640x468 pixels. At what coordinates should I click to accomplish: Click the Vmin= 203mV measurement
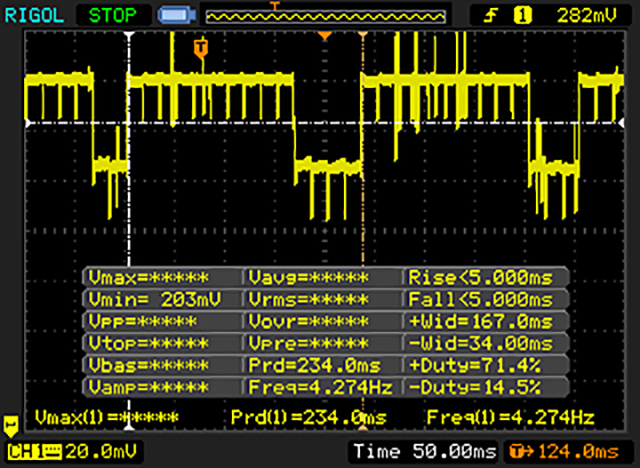click(x=162, y=300)
